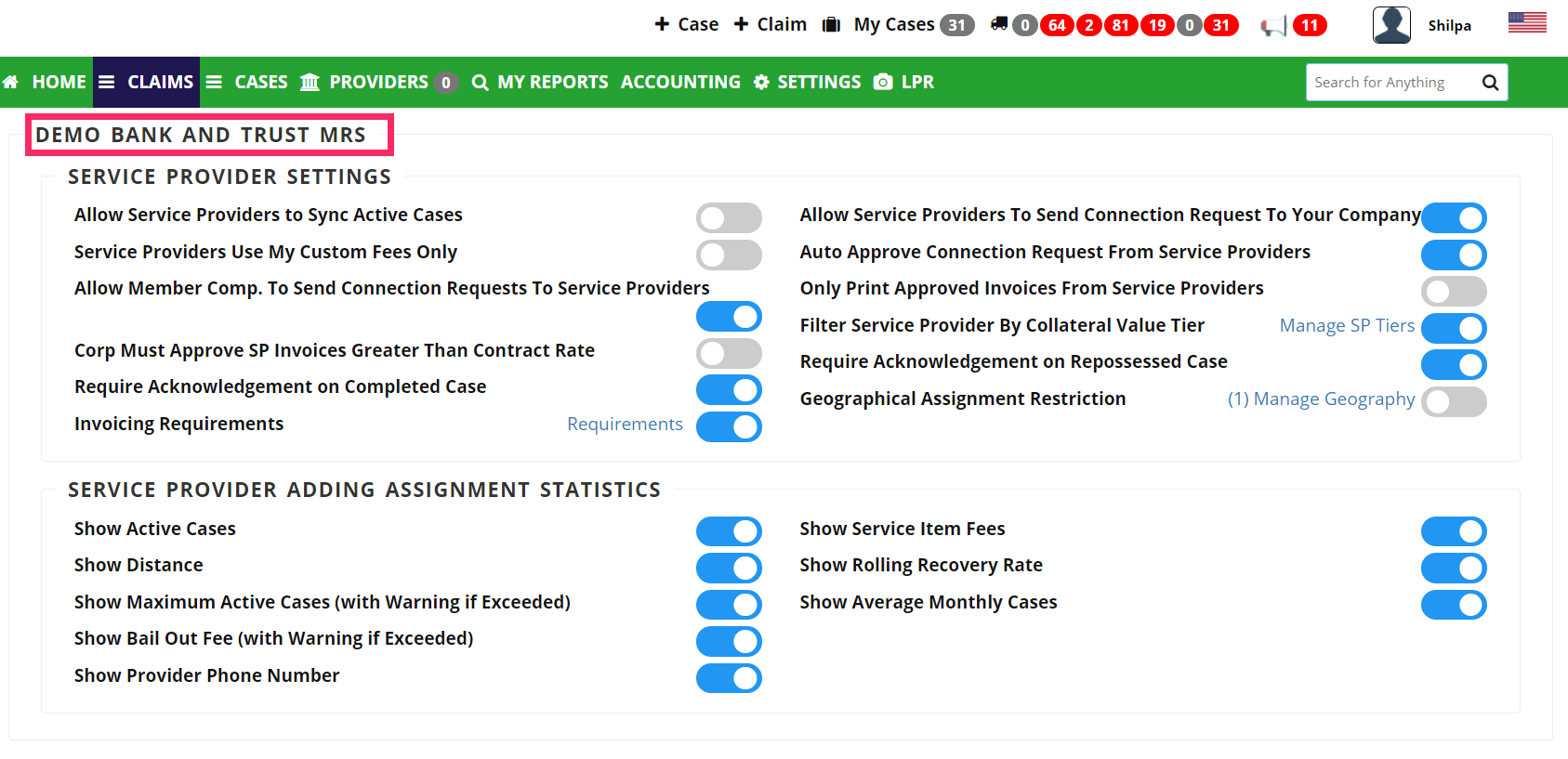Disable Require Acknowledgement on Repossessed Case
Image resolution: width=1568 pixels, height=759 pixels.
(1454, 365)
